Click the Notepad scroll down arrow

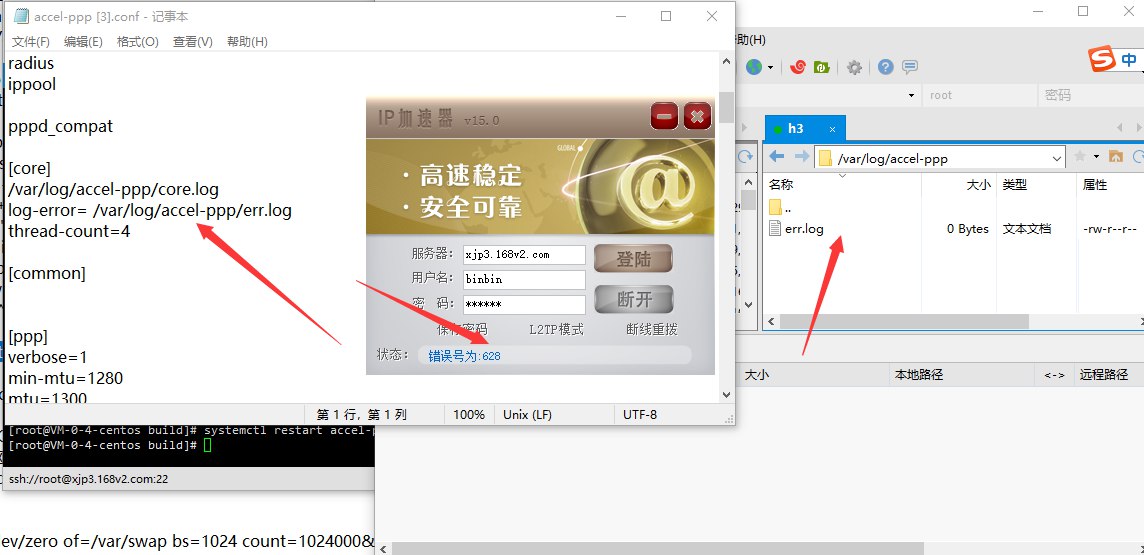coord(726,395)
